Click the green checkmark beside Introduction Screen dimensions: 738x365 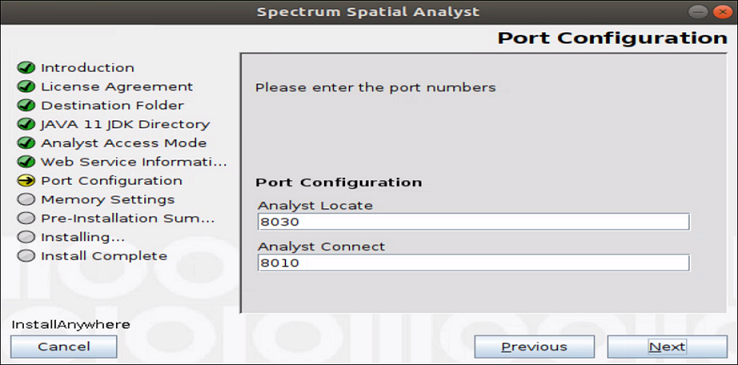pyautogui.click(x=26, y=68)
